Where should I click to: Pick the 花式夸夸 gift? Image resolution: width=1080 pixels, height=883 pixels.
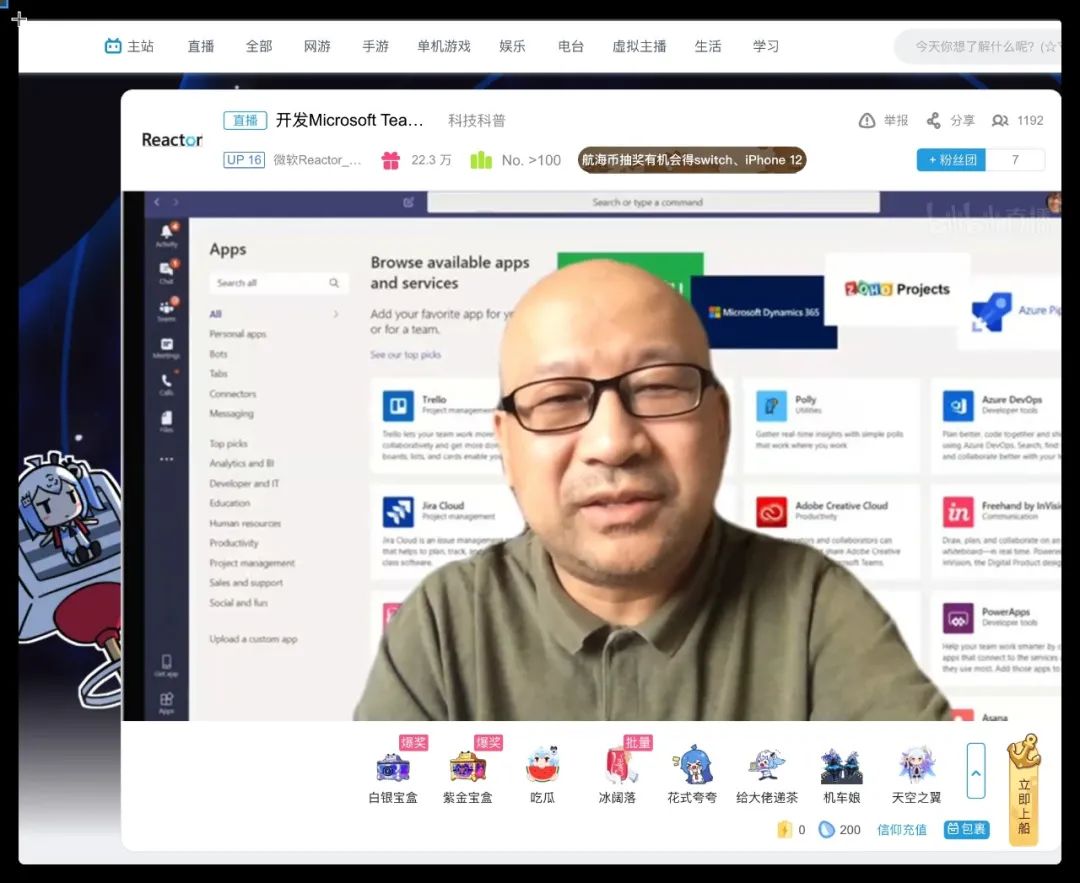click(x=692, y=766)
